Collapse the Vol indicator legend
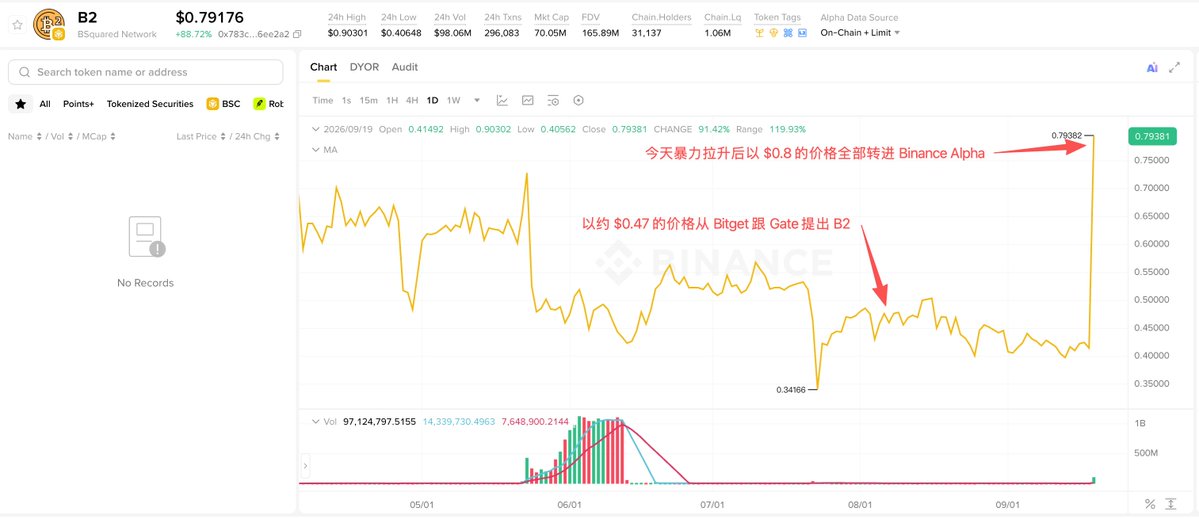Viewport: 1199px width, 519px height. [315, 421]
